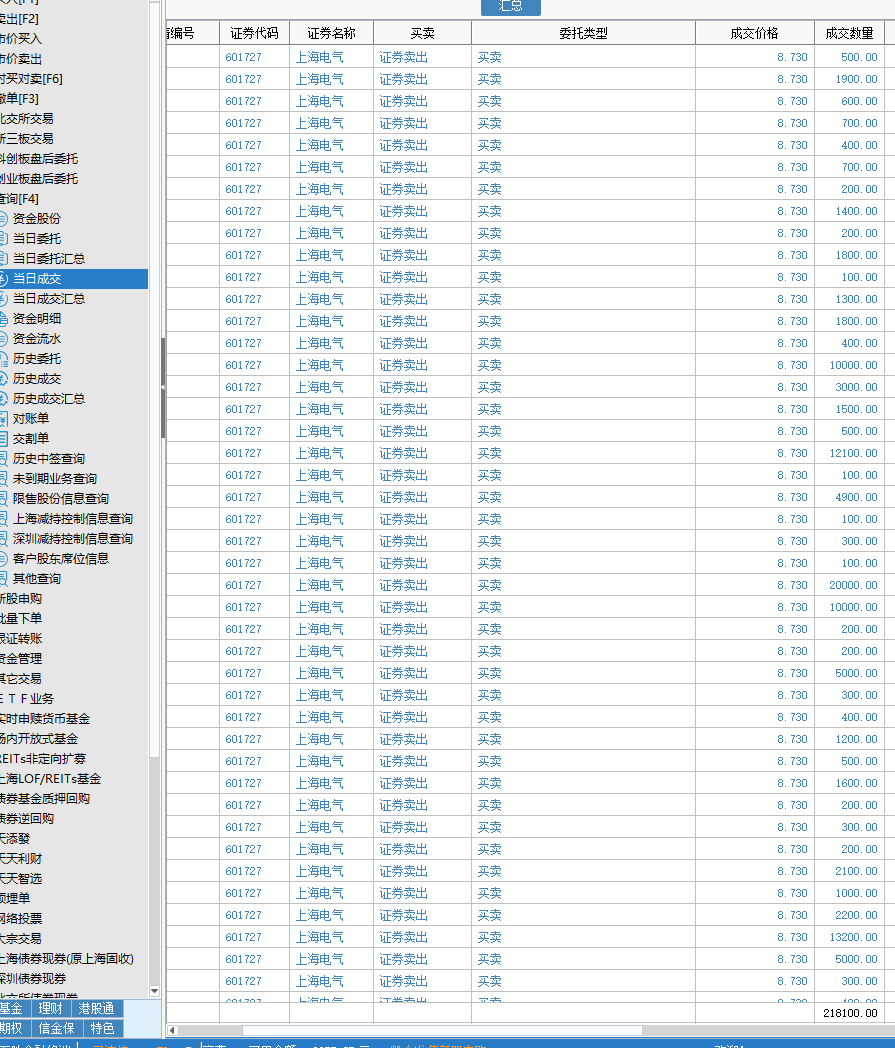The width and height of the screenshot is (895, 1048).
Task: Click the 对账单 icon
Action: (x=3, y=419)
